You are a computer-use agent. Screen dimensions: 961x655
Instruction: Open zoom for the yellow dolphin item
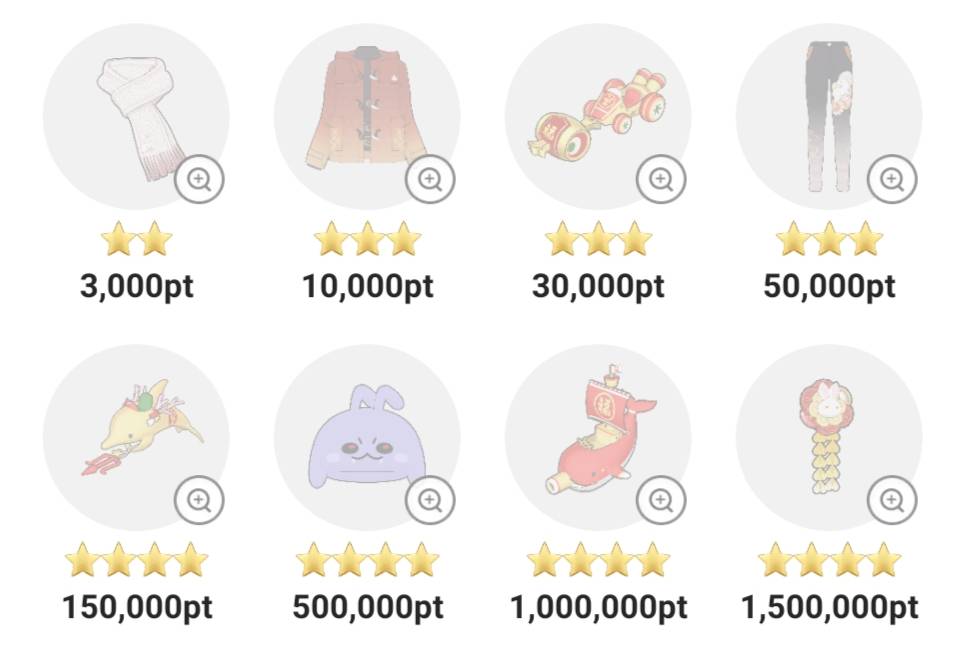coord(199,498)
